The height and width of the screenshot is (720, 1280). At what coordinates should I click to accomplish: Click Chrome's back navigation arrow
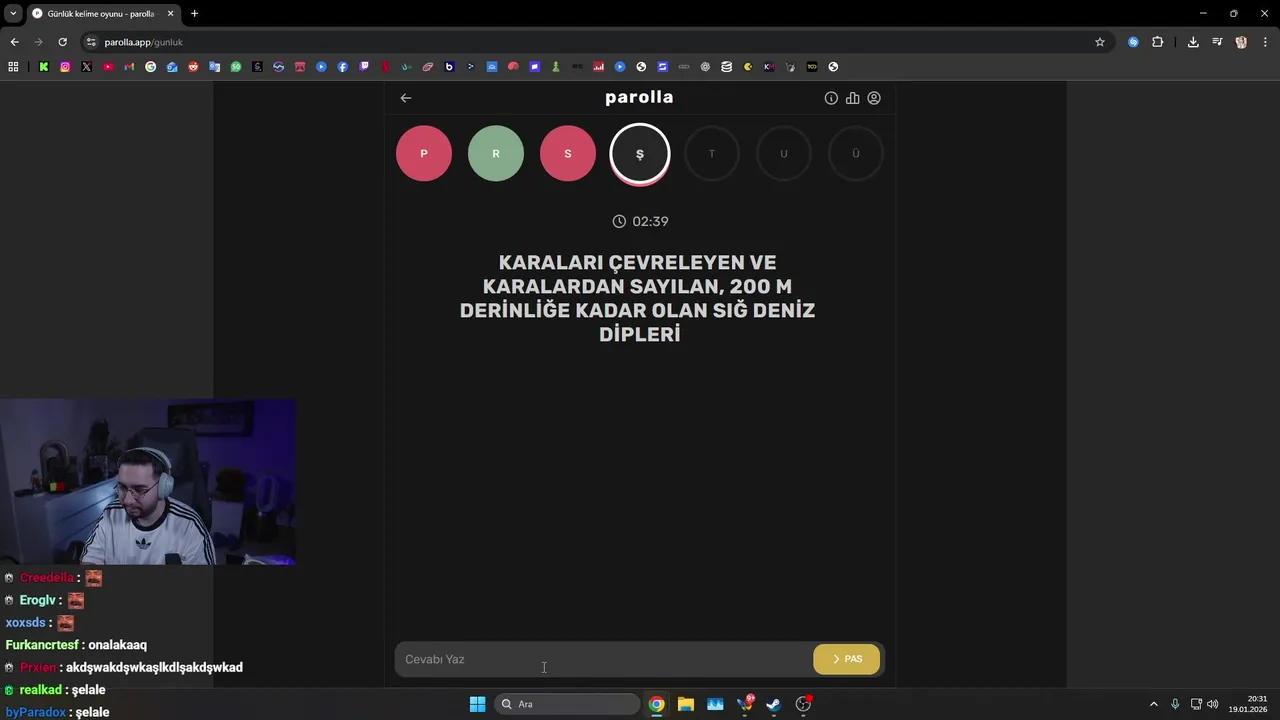(x=14, y=42)
